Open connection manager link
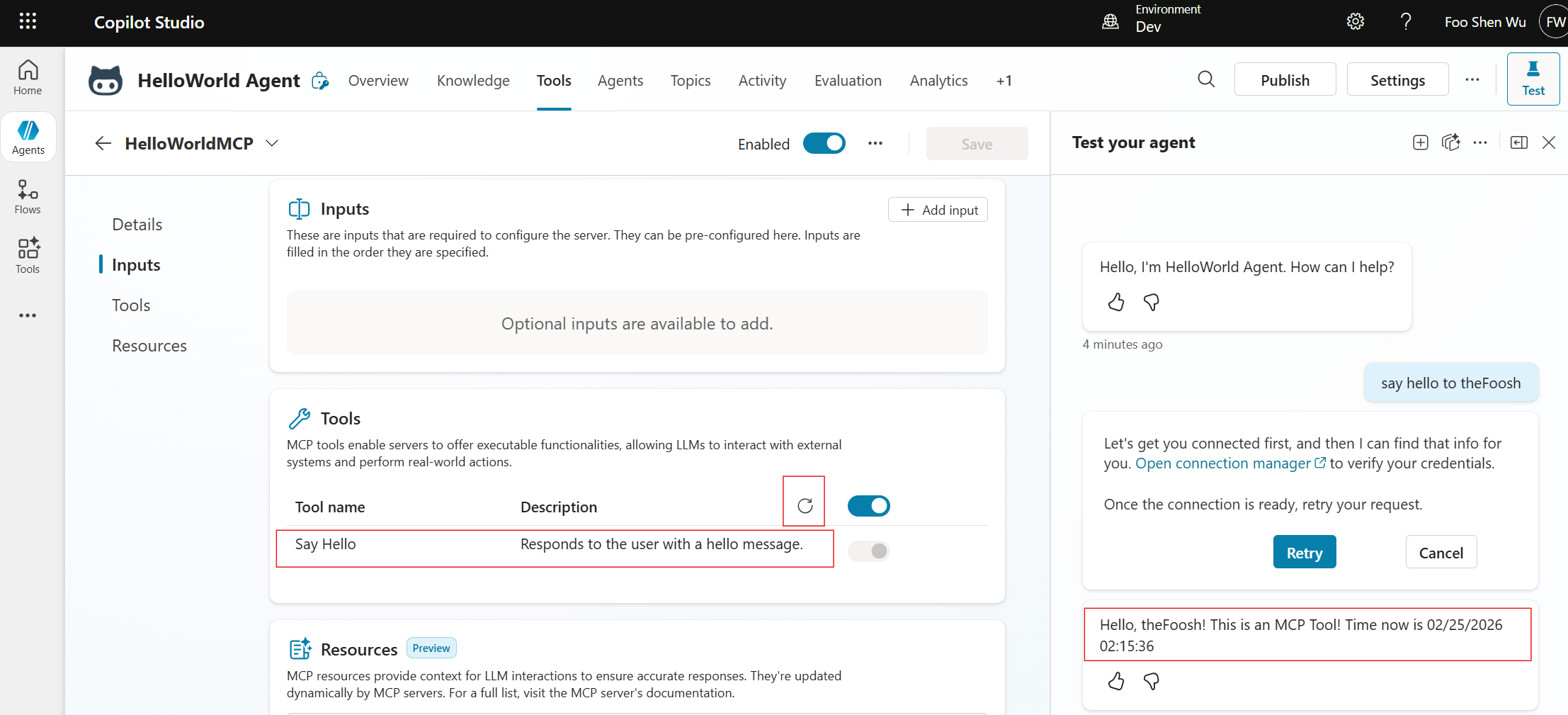This screenshot has height=715, width=1568. tap(1230, 463)
